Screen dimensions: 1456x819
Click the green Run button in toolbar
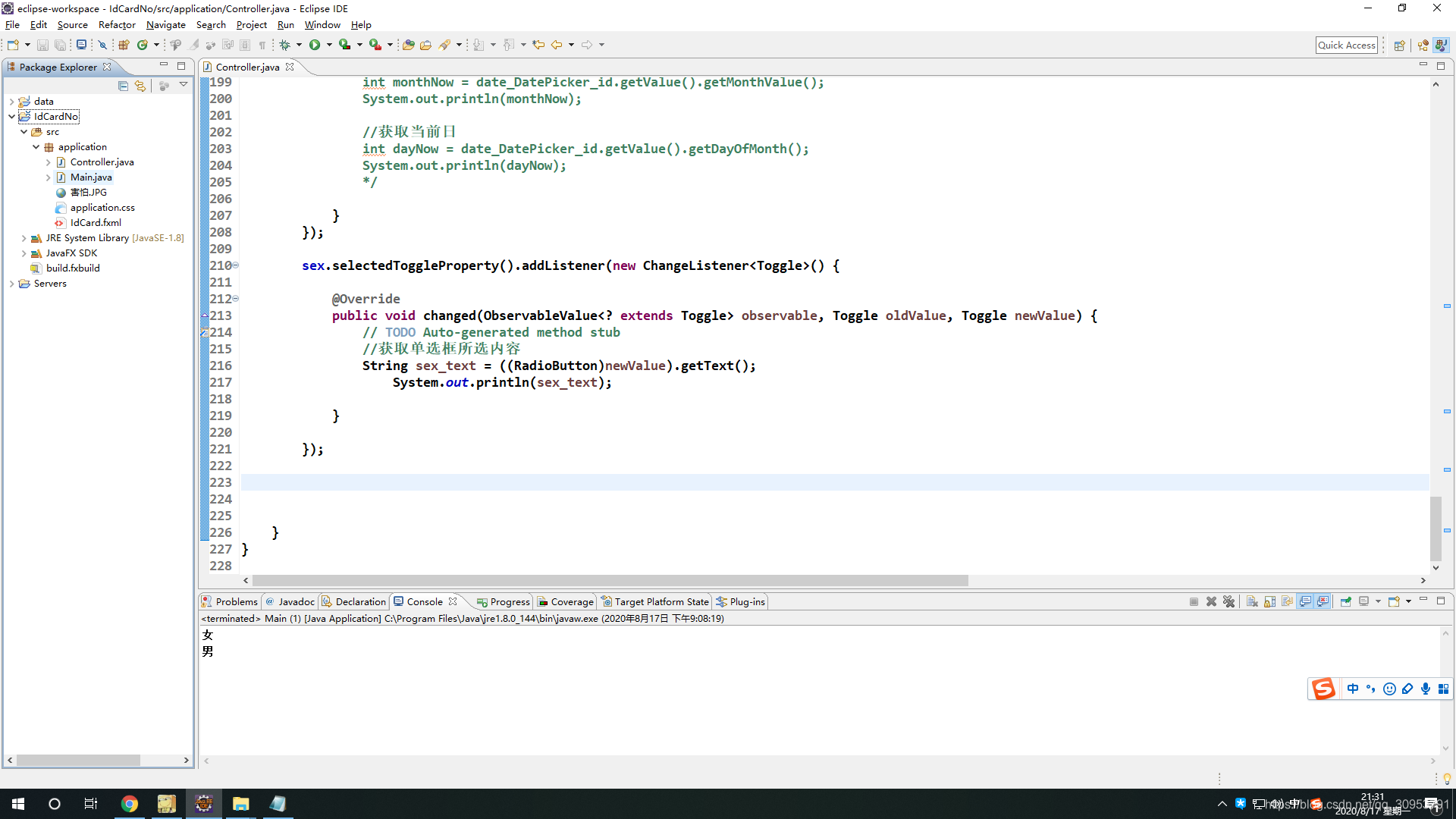click(314, 45)
